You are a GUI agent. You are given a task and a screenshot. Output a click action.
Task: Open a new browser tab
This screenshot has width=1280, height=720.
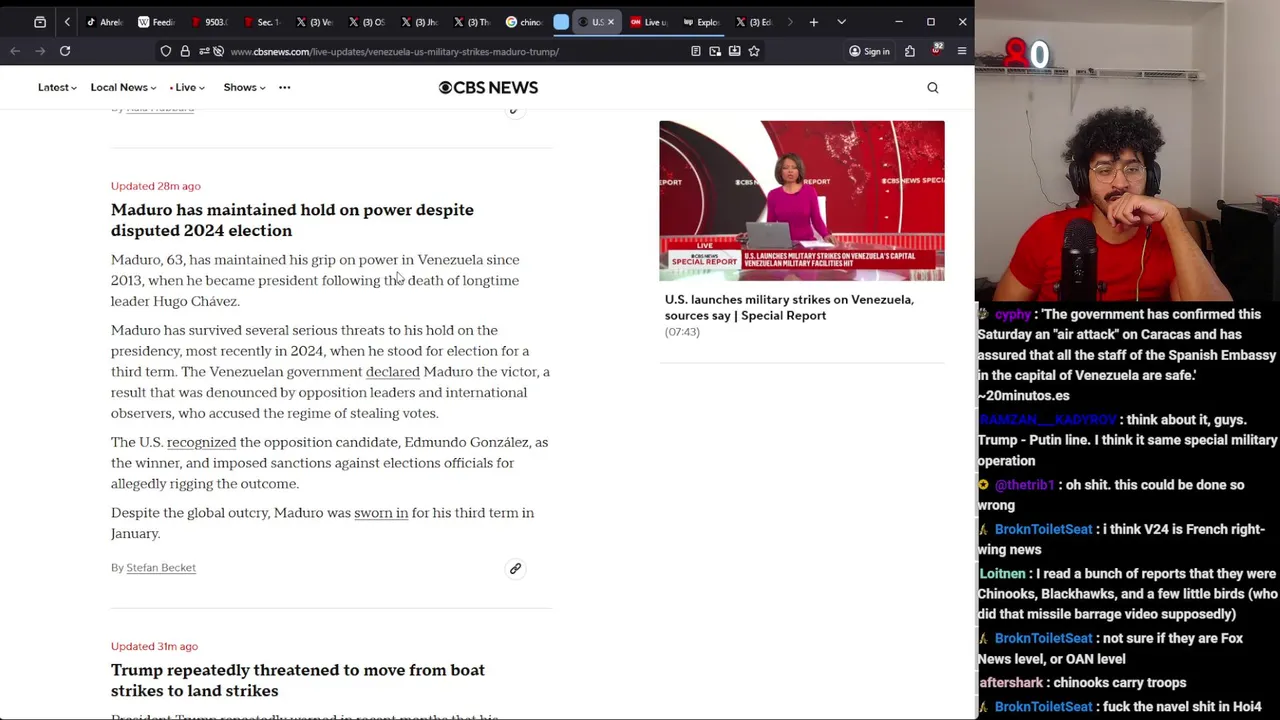pos(814,22)
